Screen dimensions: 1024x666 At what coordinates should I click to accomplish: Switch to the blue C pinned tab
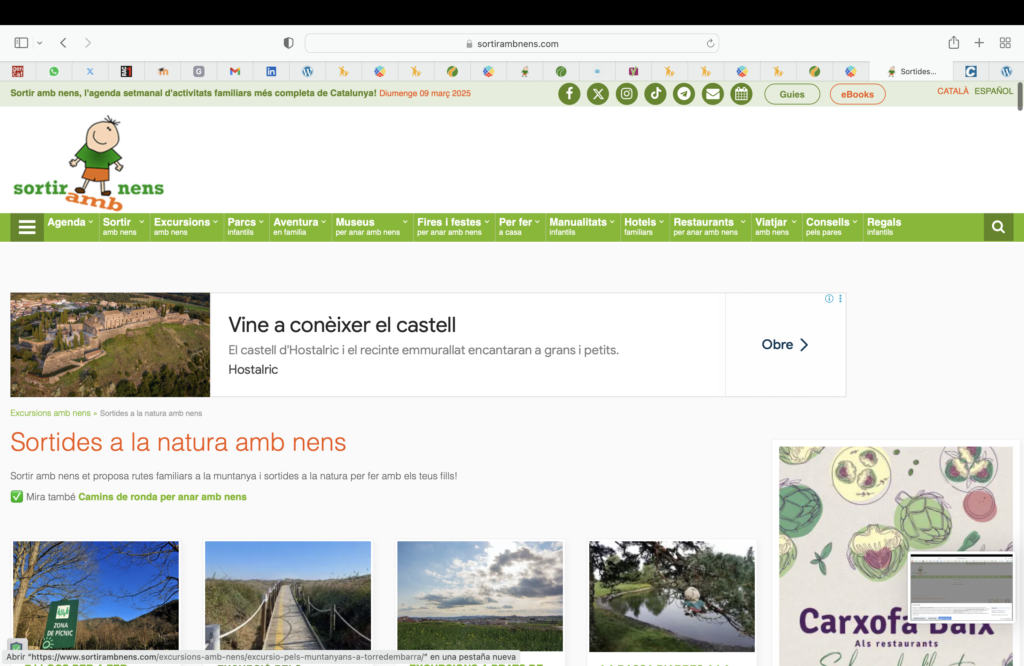pos(971,71)
